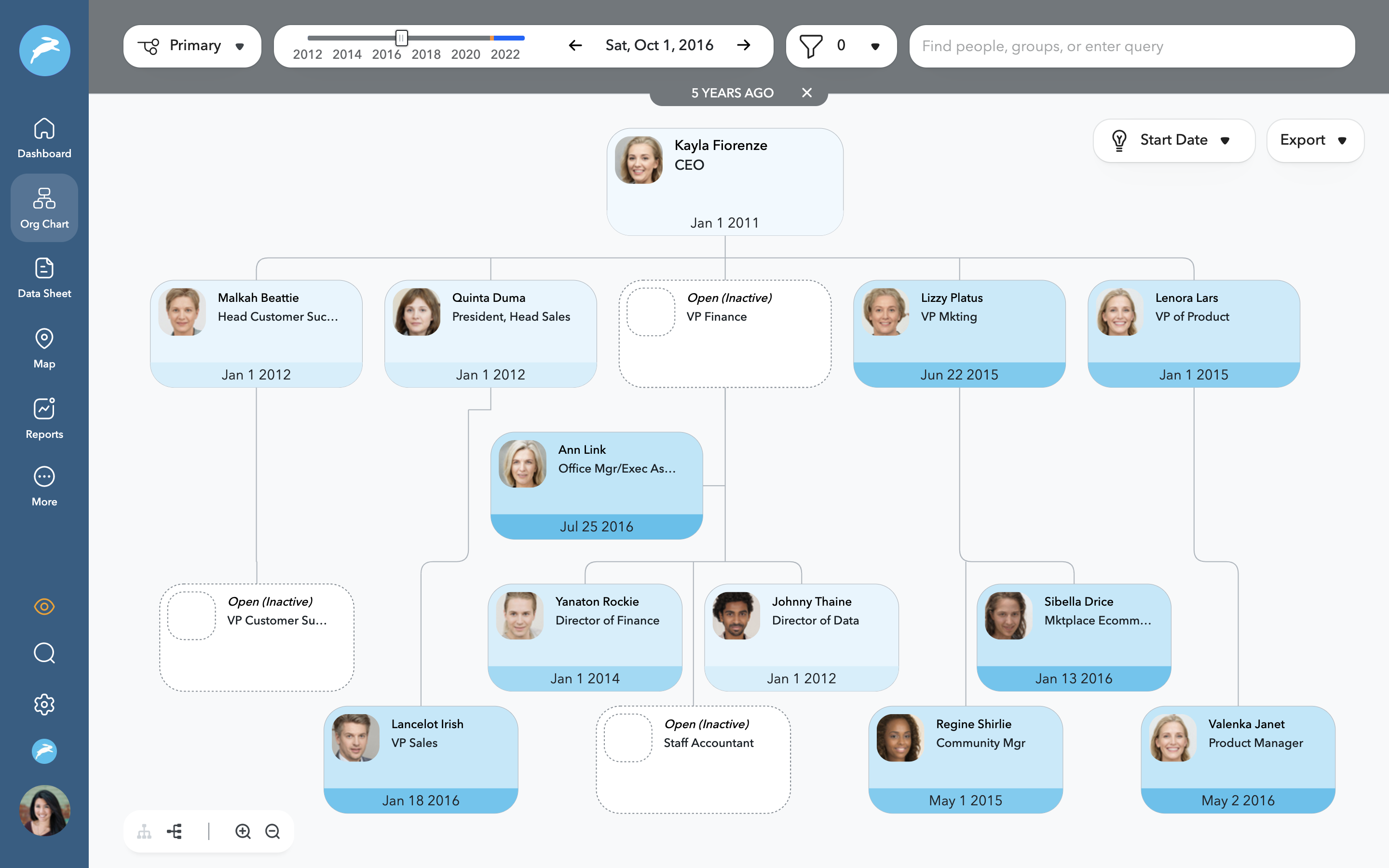Image resolution: width=1389 pixels, height=868 pixels.
Task: Click the sidebar magnifier search icon
Action: click(x=44, y=653)
